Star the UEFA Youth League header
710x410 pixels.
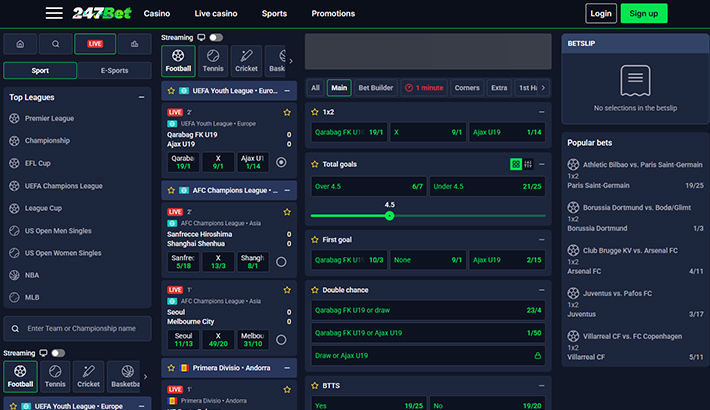(x=171, y=91)
